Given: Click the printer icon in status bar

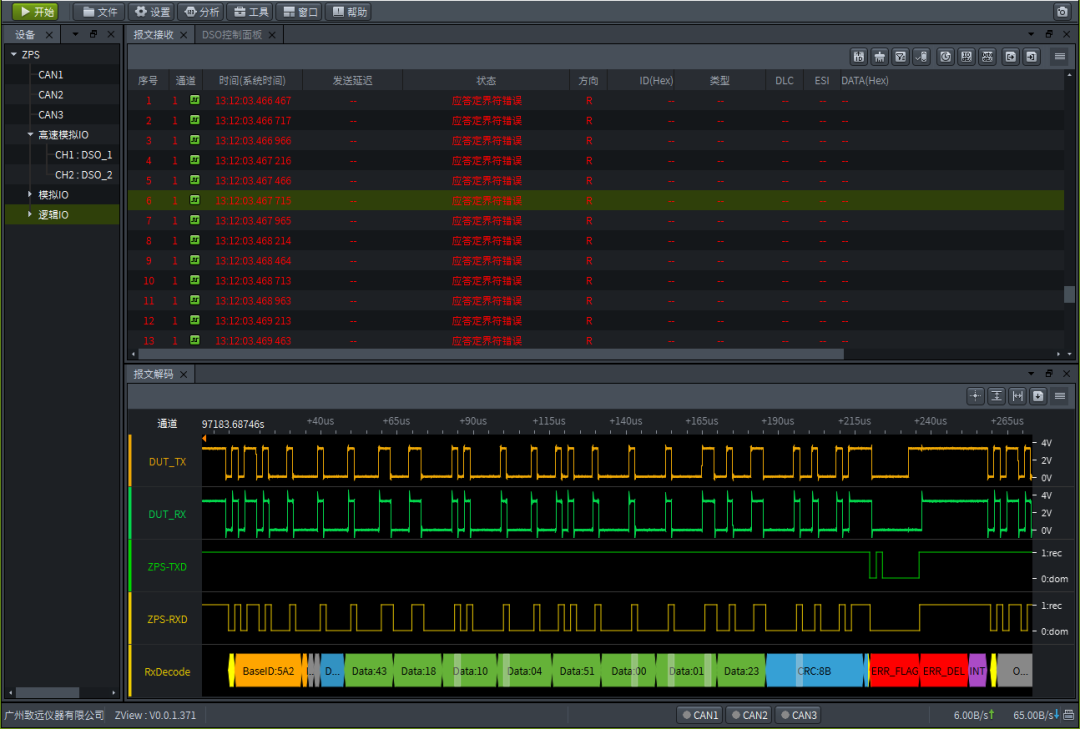Looking at the screenshot, I should point(1068,715).
